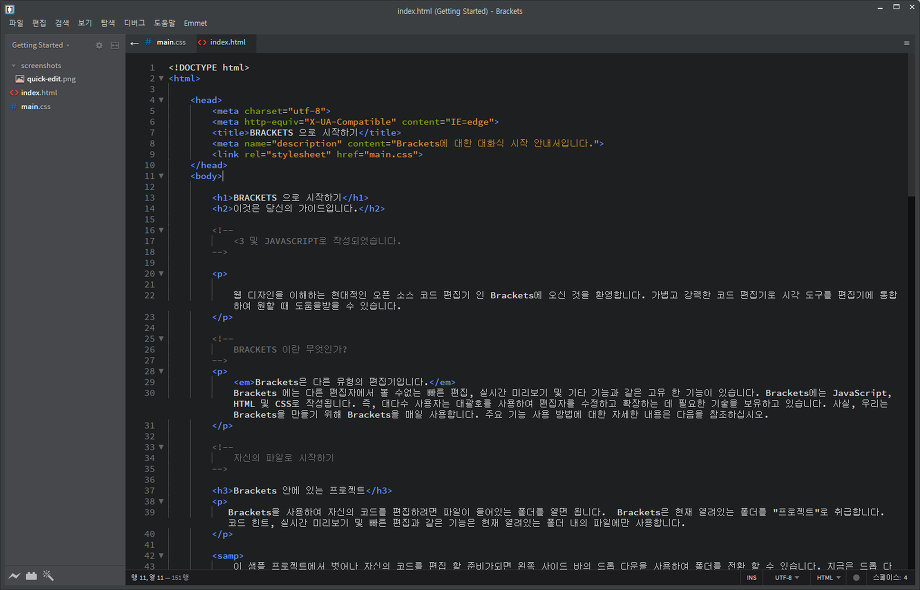Open the HTML language mode dropdown
This screenshot has height=590, width=920.
(828, 578)
